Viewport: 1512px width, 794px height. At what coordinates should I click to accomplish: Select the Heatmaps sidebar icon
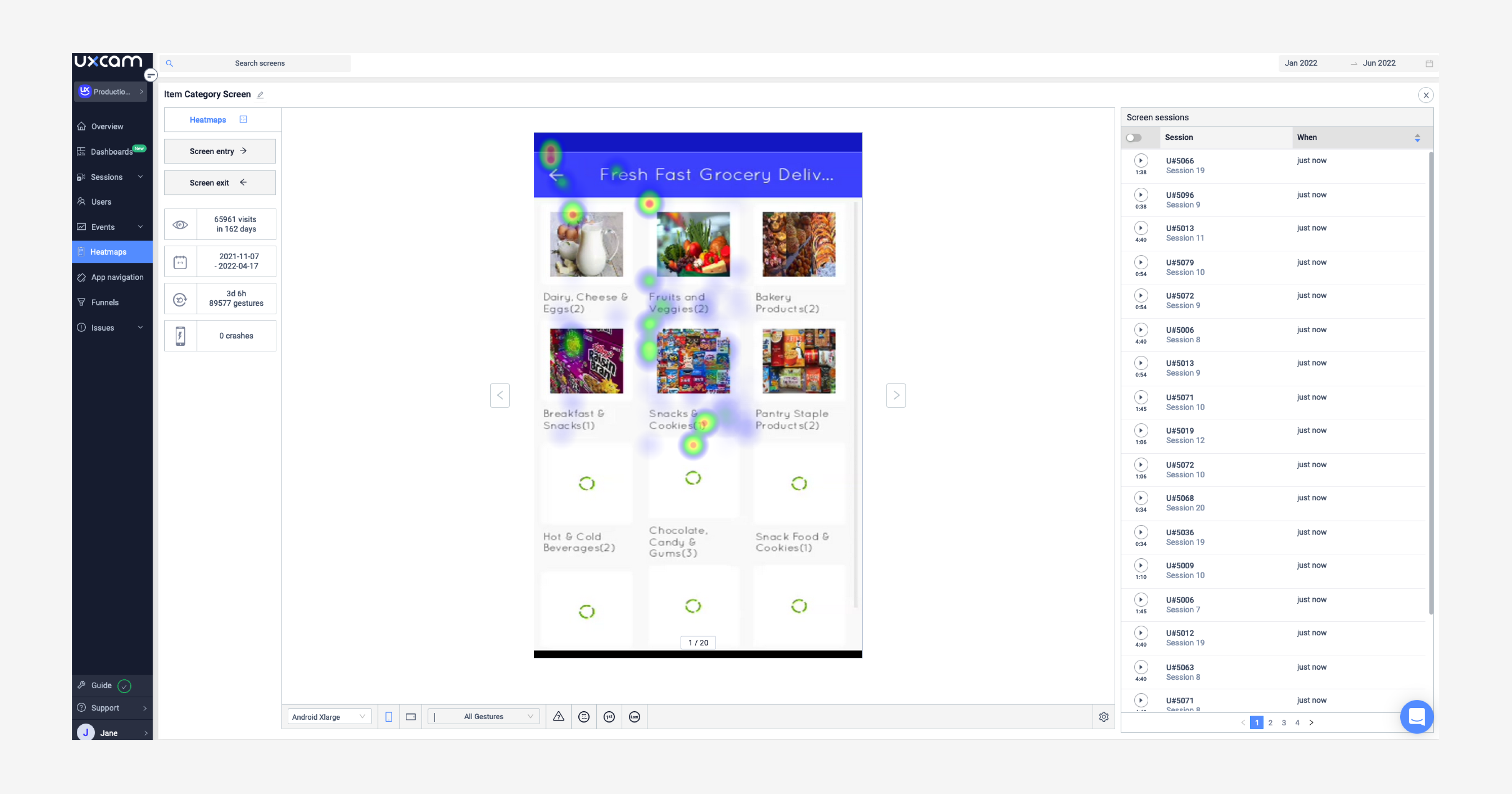pos(81,251)
